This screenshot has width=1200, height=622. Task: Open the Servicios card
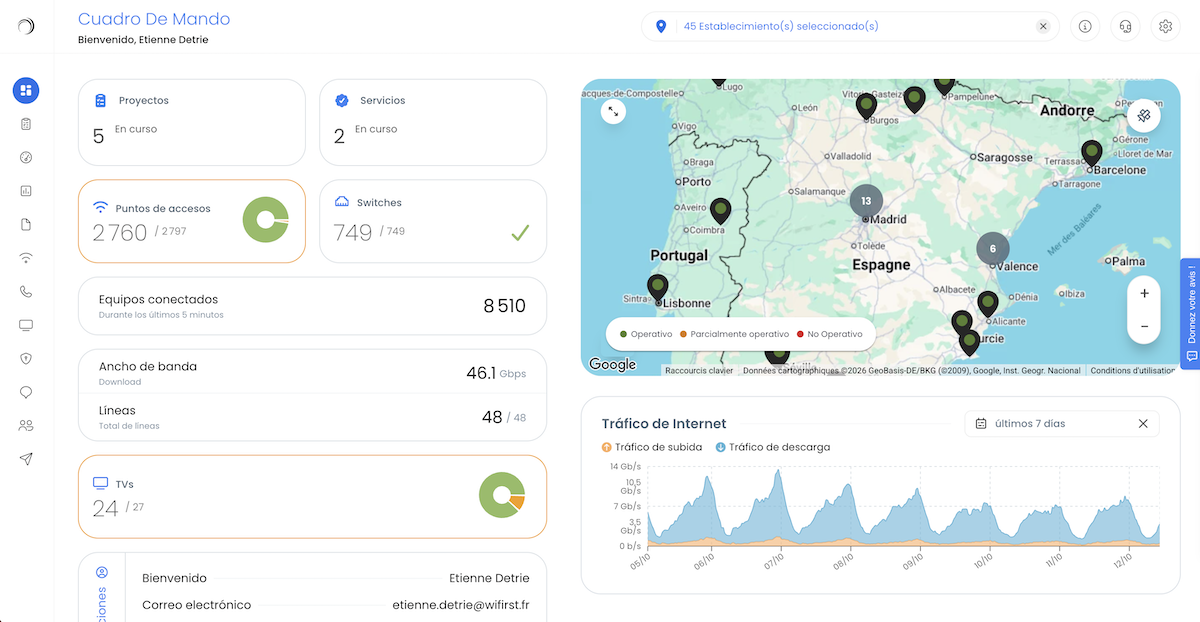click(433, 122)
